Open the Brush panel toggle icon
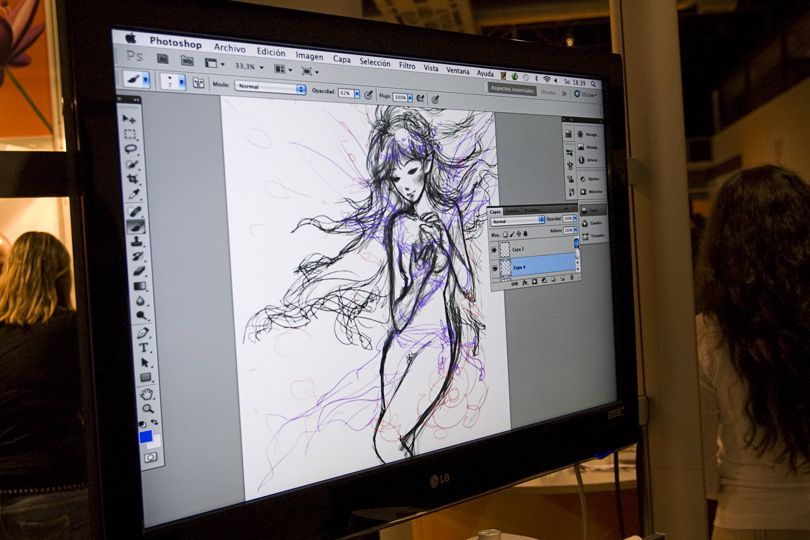810x540 pixels. [198, 83]
